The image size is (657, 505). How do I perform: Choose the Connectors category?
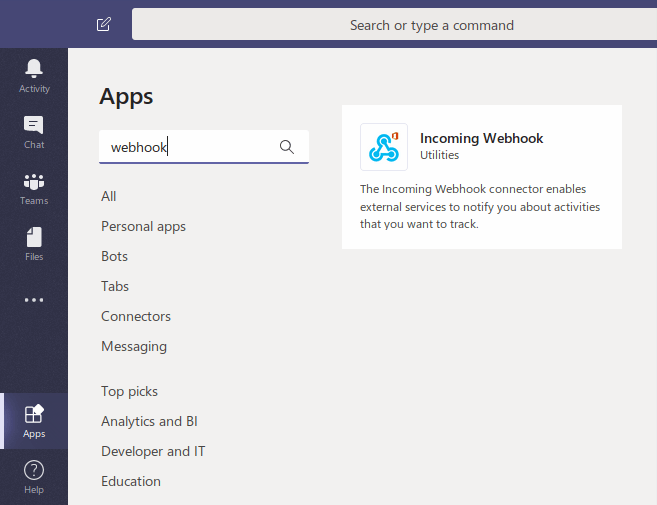[136, 316]
